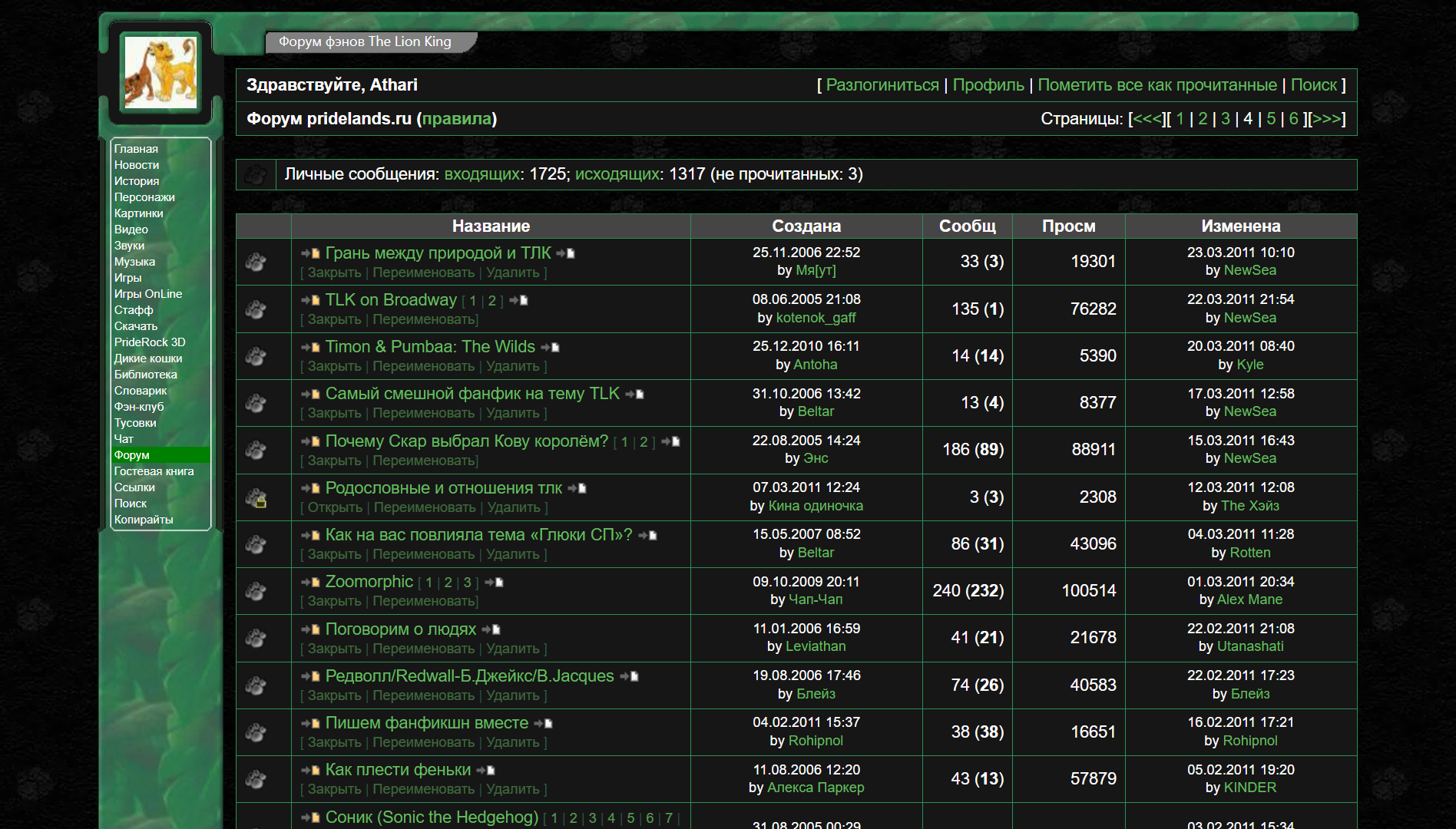Select Чат in the sidebar menu
Image resolution: width=1456 pixels, height=829 pixels.
click(124, 439)
